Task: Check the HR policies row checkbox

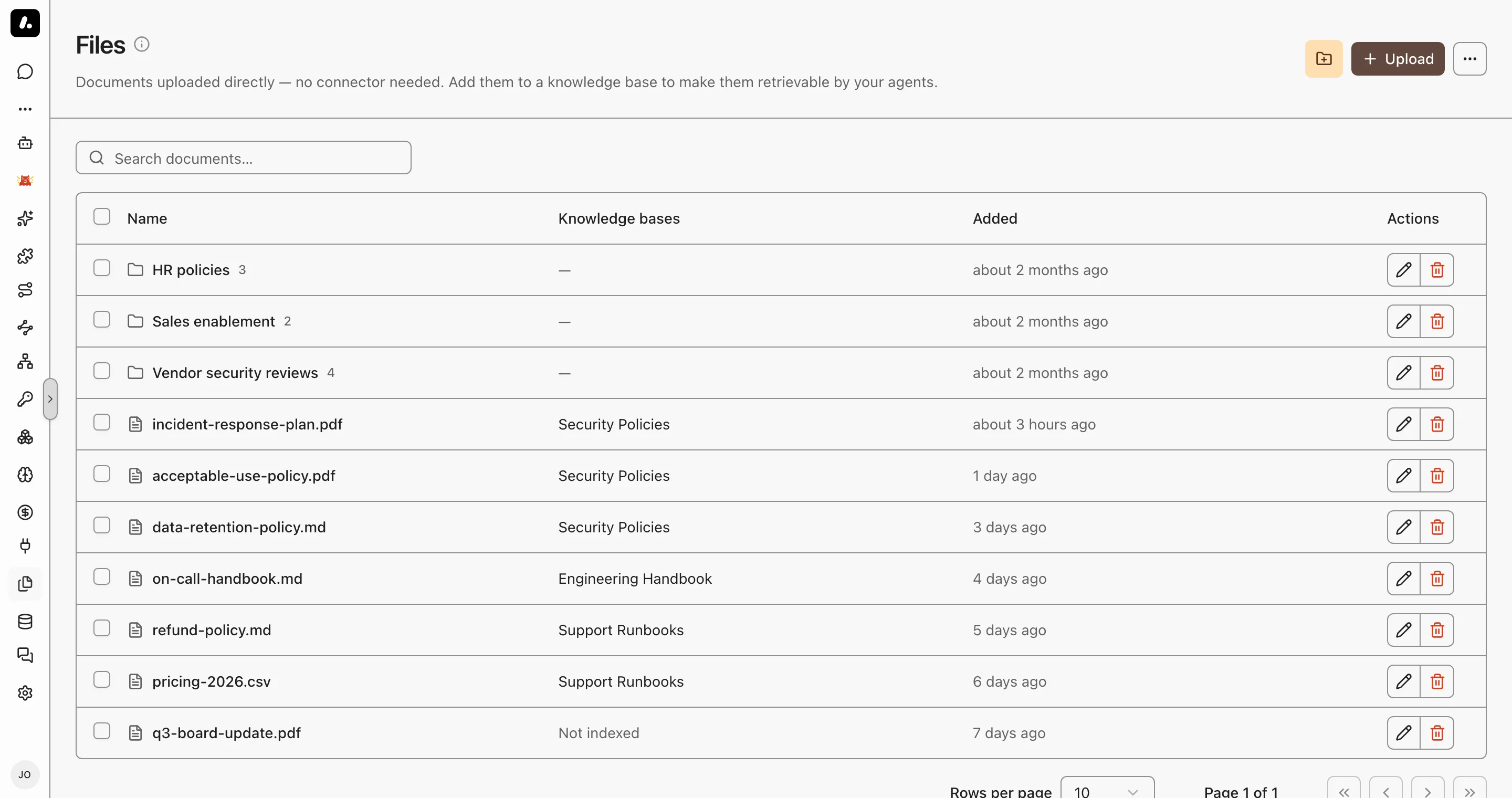Action: tap(101, 268)
